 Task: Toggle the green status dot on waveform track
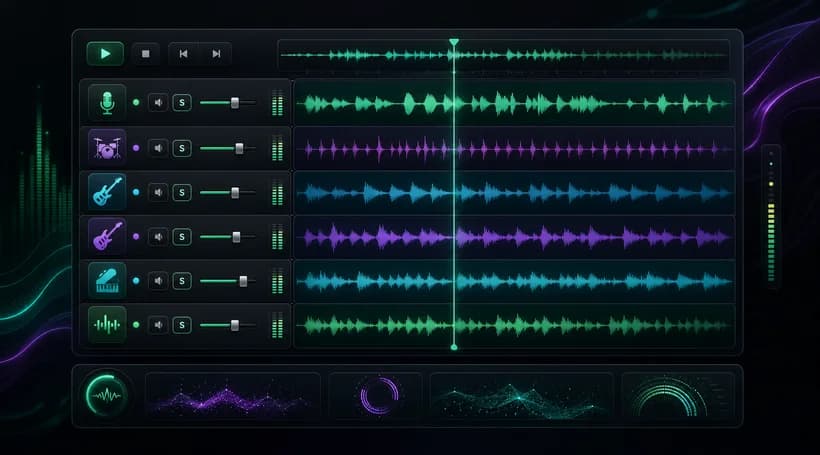click(136, 325)
